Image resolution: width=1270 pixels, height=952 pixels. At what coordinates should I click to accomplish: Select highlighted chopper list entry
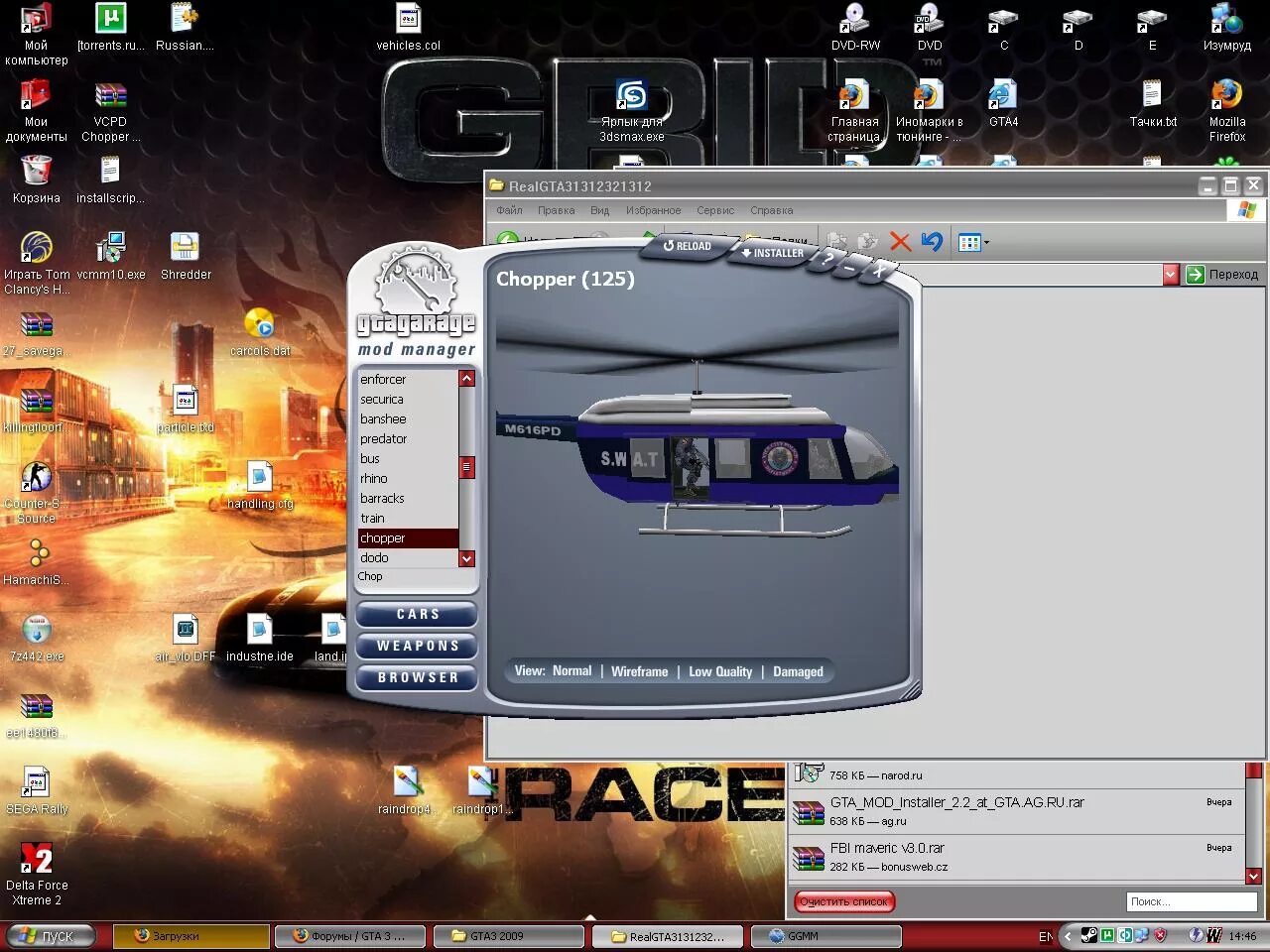coord(408,538)
